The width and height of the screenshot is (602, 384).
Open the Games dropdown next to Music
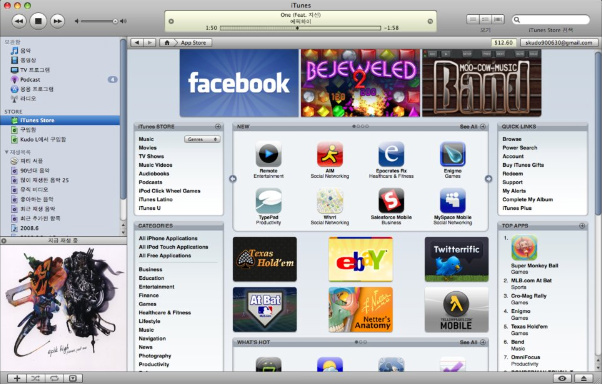pyautogui.click(x=202, y=139)
